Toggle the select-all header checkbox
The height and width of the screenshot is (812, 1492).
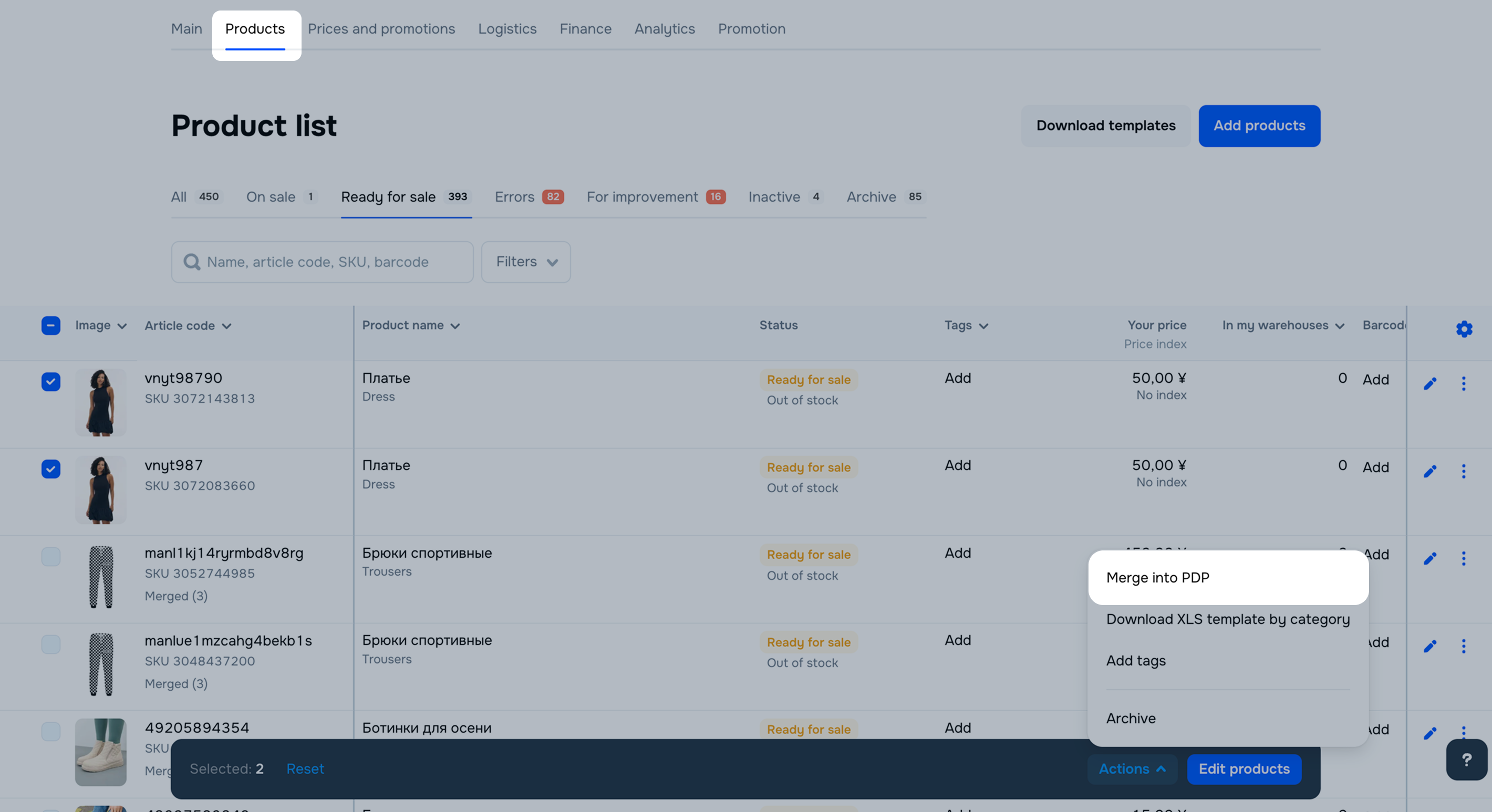pos(51,326)
